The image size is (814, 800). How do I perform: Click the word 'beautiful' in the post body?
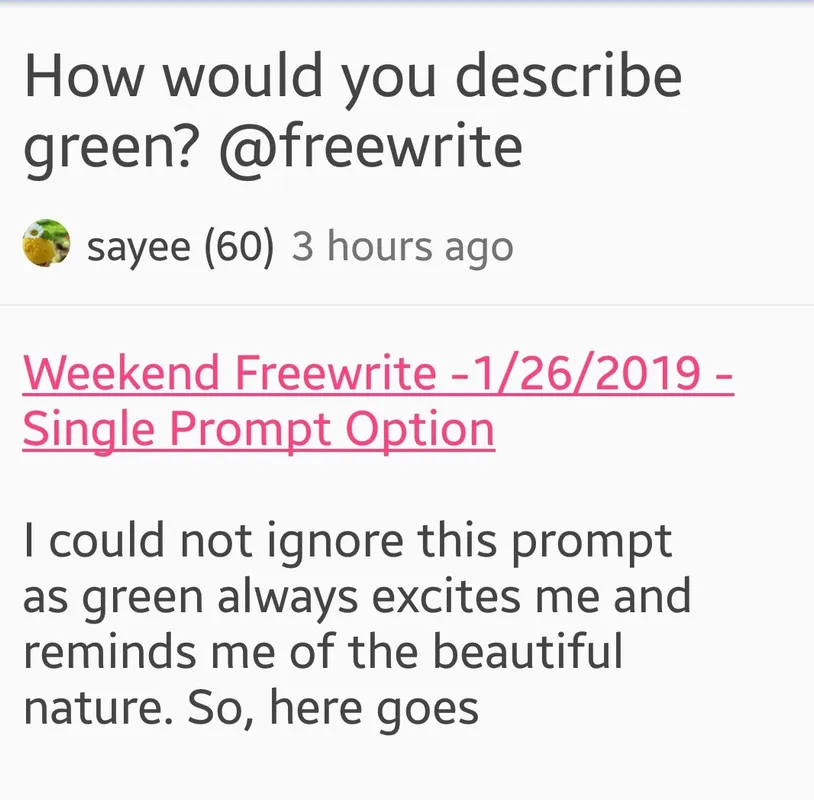[x=527, y=651]
